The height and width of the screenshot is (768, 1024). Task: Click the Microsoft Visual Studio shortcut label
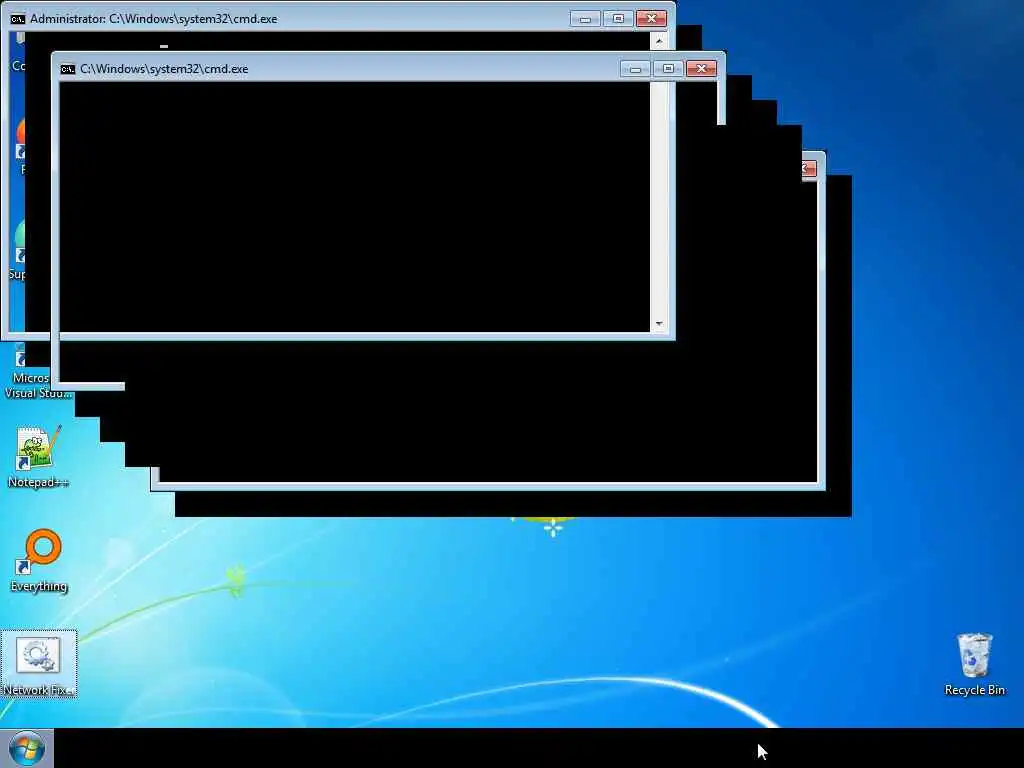38,385
